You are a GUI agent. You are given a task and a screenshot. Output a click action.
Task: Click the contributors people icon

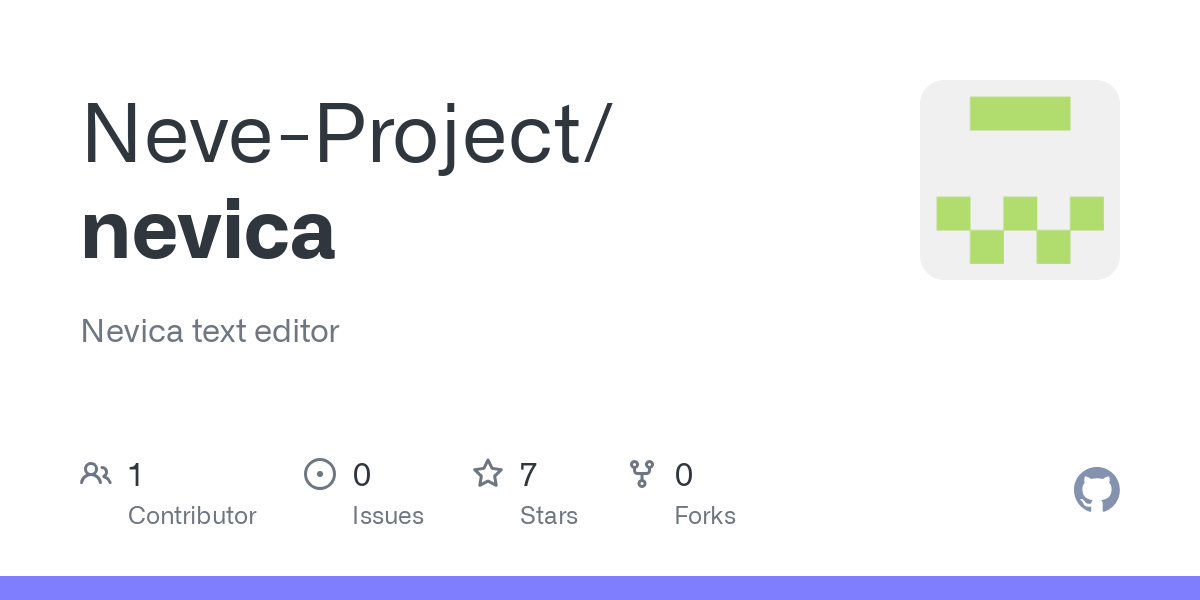point(96,473)
